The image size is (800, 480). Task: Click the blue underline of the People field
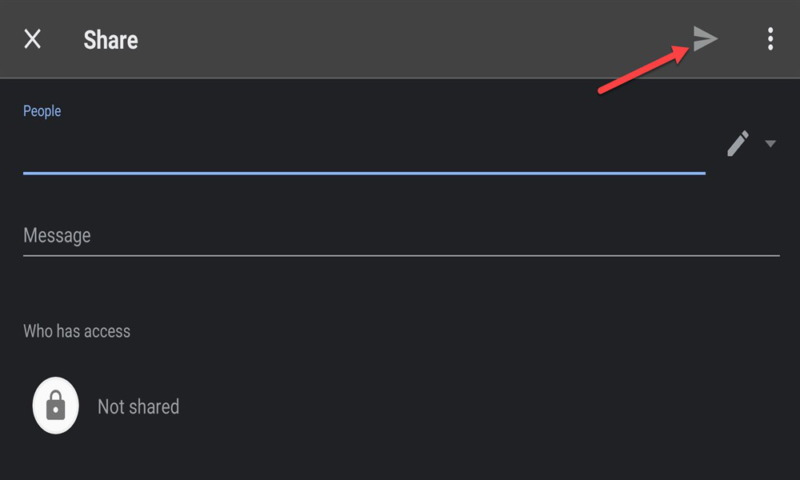pos(363,173)
